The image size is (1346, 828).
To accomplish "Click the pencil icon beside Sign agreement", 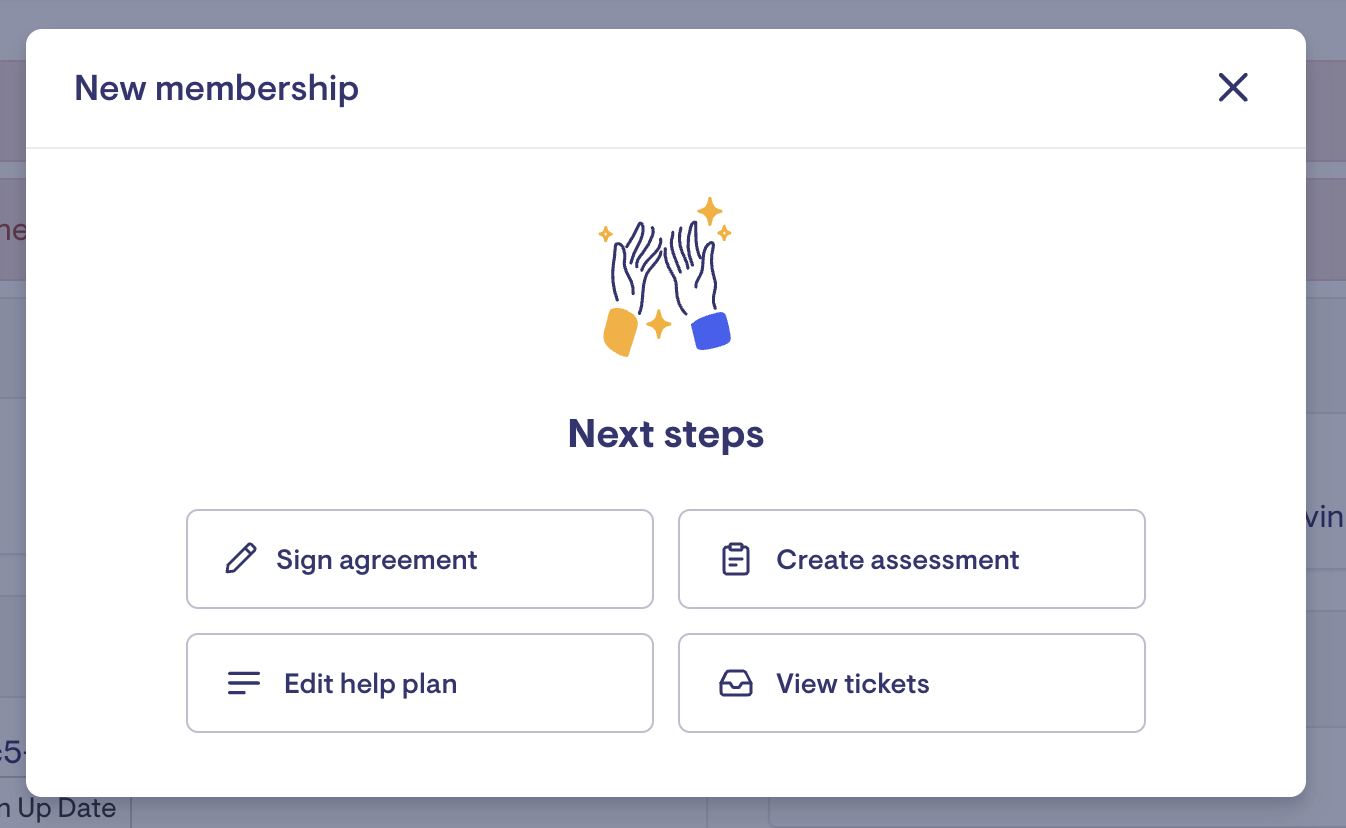I will coord(241,559).
